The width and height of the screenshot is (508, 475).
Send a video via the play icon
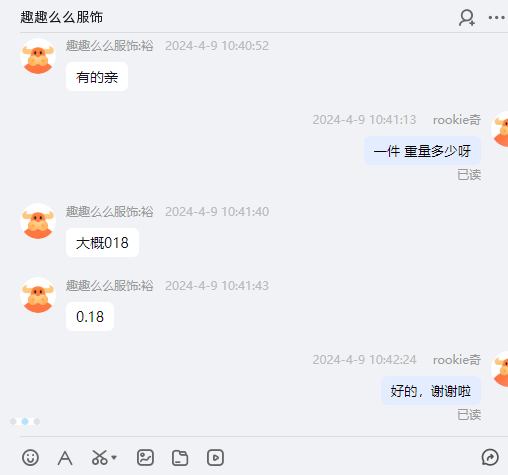(x=215, y=457)
